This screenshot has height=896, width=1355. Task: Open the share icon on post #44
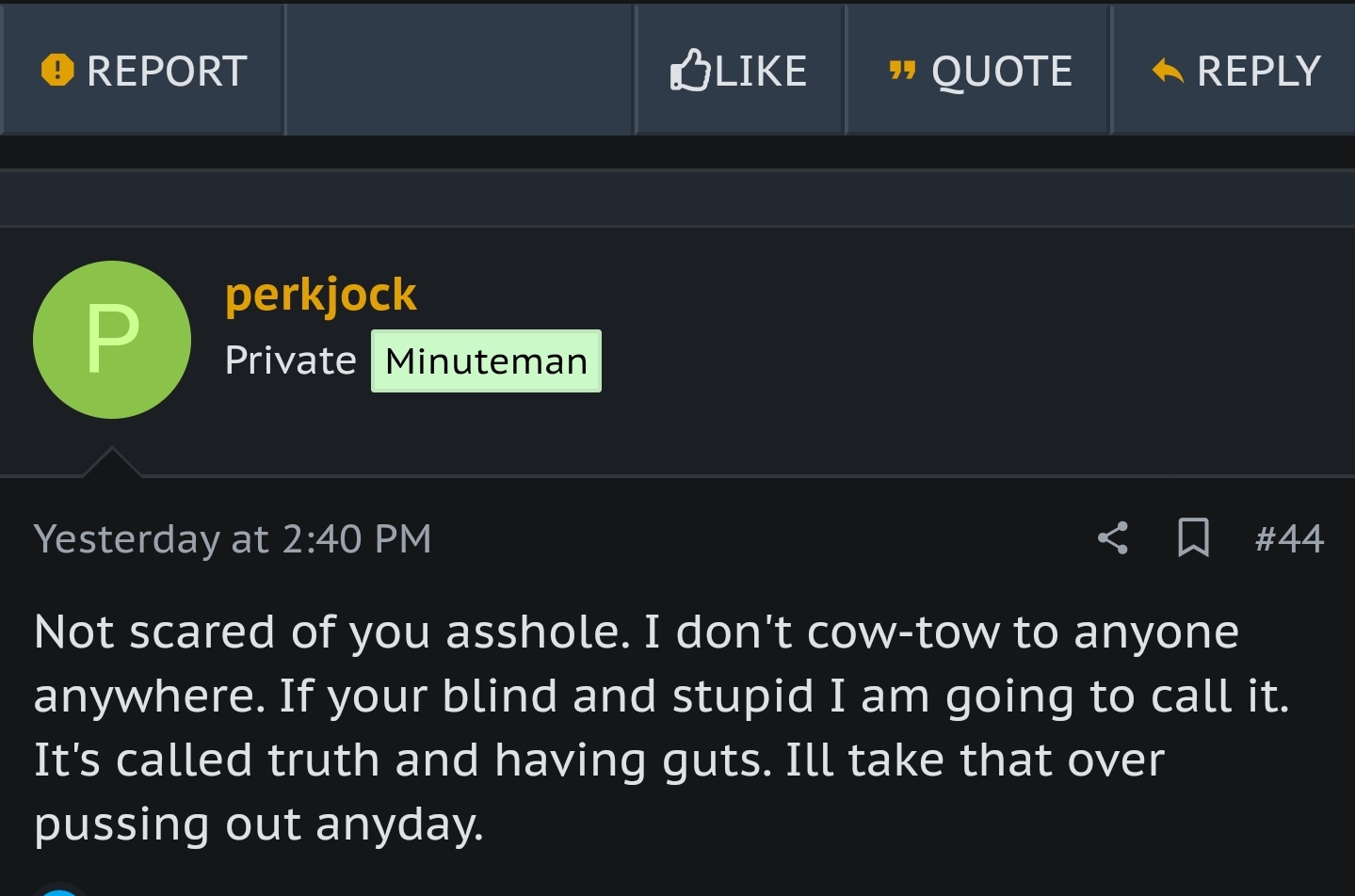coord(1113,538)
